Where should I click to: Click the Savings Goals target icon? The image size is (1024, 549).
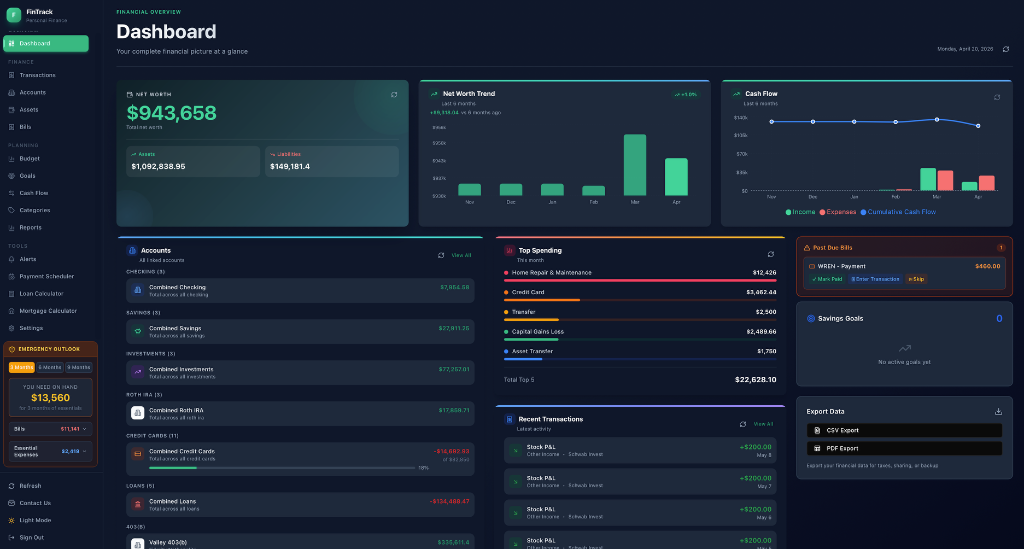[x=810, y=319]
